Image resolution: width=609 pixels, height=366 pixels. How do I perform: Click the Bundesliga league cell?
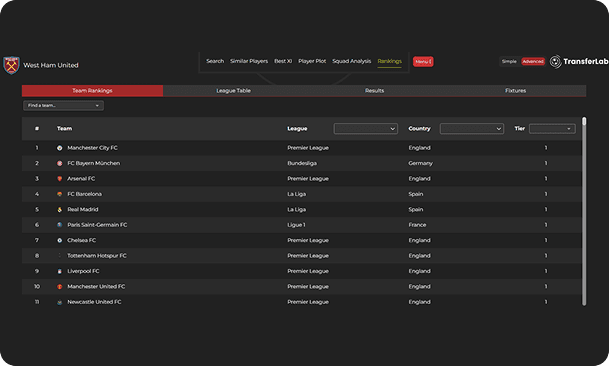pos(302,163)
